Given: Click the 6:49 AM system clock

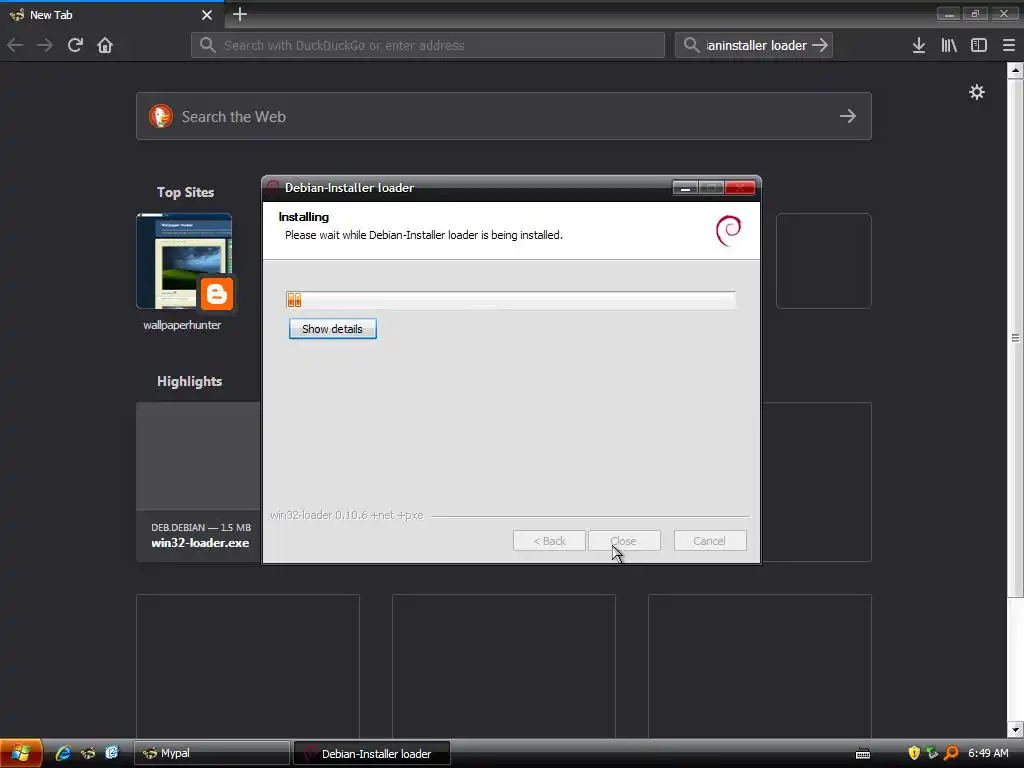Looking at the screenshot, I should [988, 753].
